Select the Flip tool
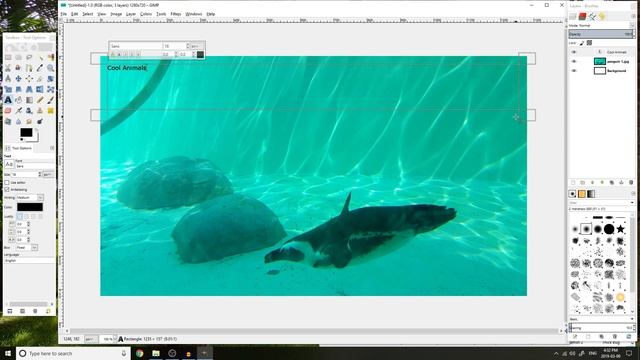 click(x=40, y=89)
